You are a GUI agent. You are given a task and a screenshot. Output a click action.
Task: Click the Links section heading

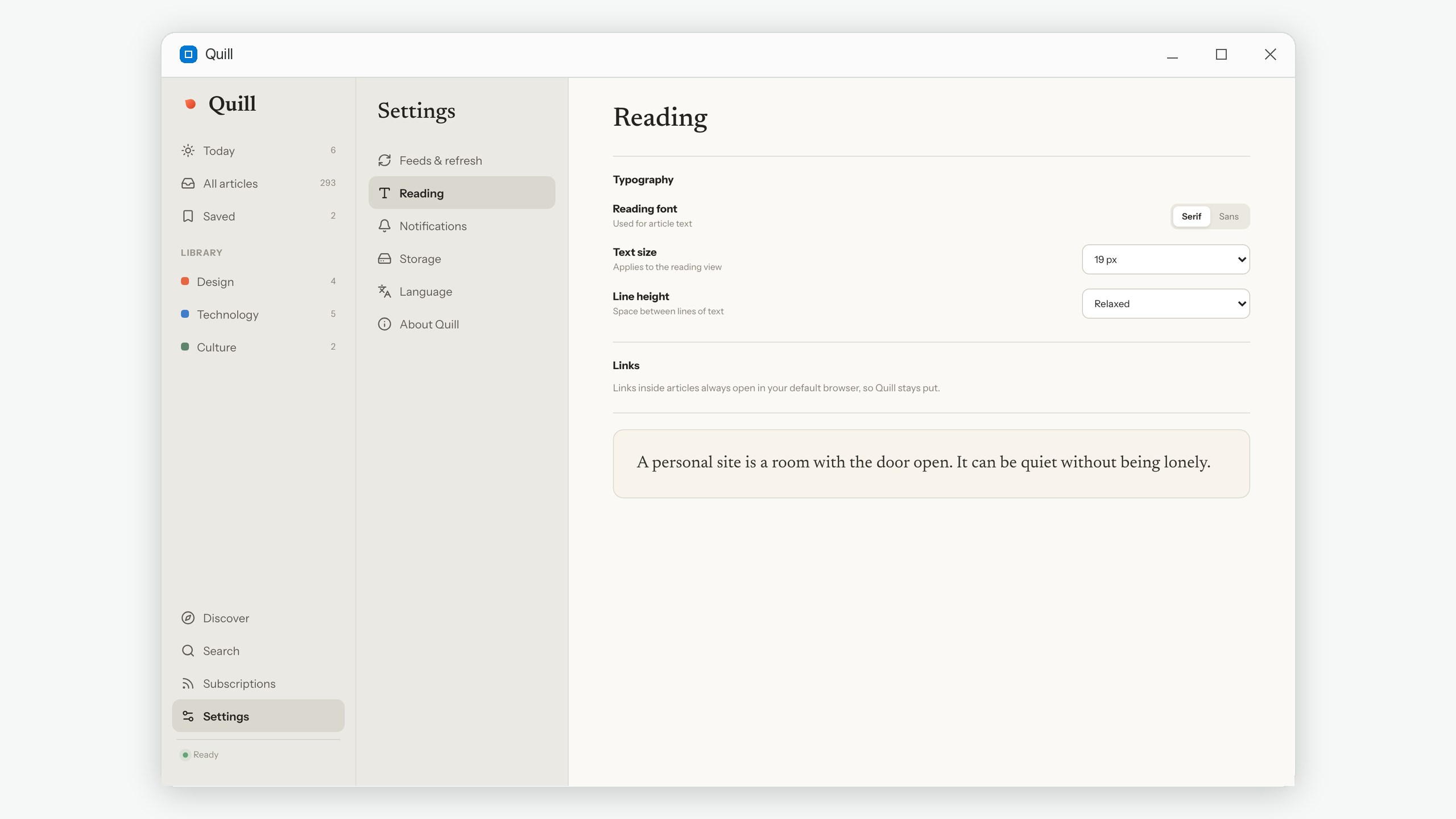pos(626,365)
